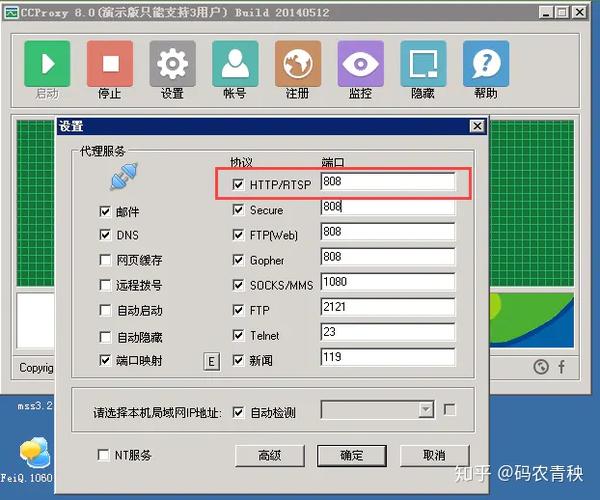
Task: Toggle the small checkbox right of IP dropdown
Action: tap(450, 410)
